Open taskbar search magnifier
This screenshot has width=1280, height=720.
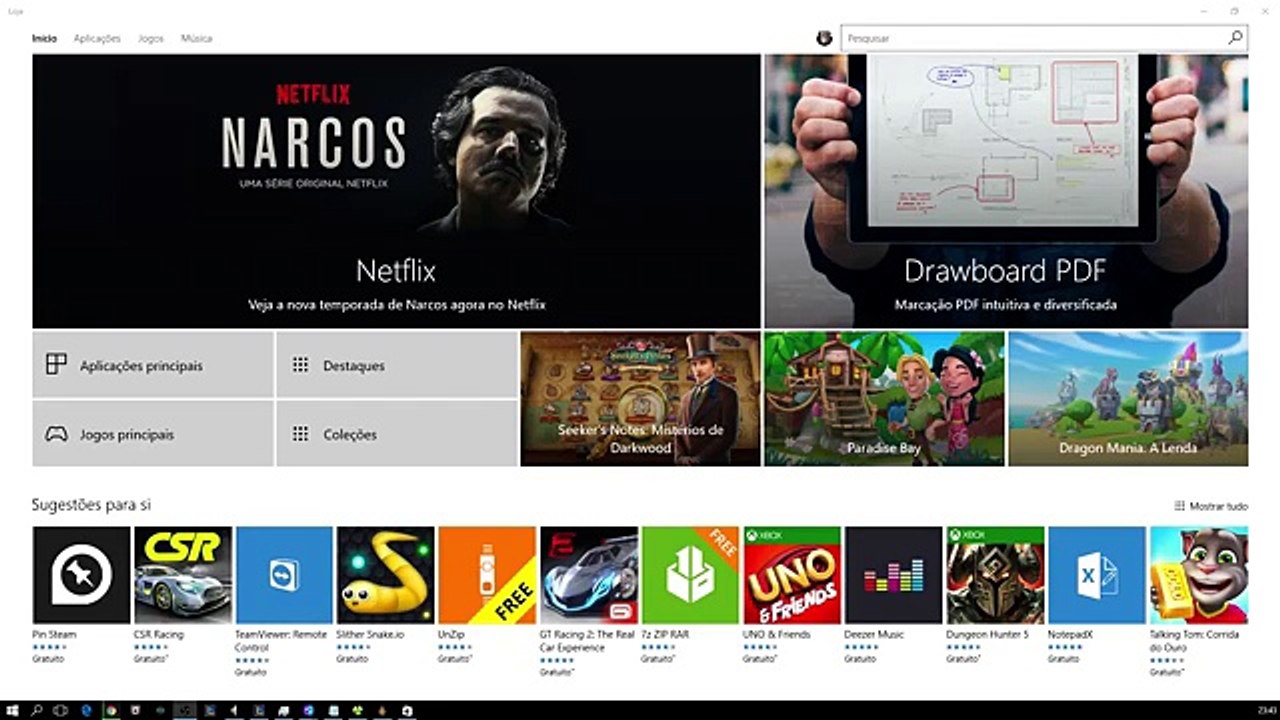(37, 711)
